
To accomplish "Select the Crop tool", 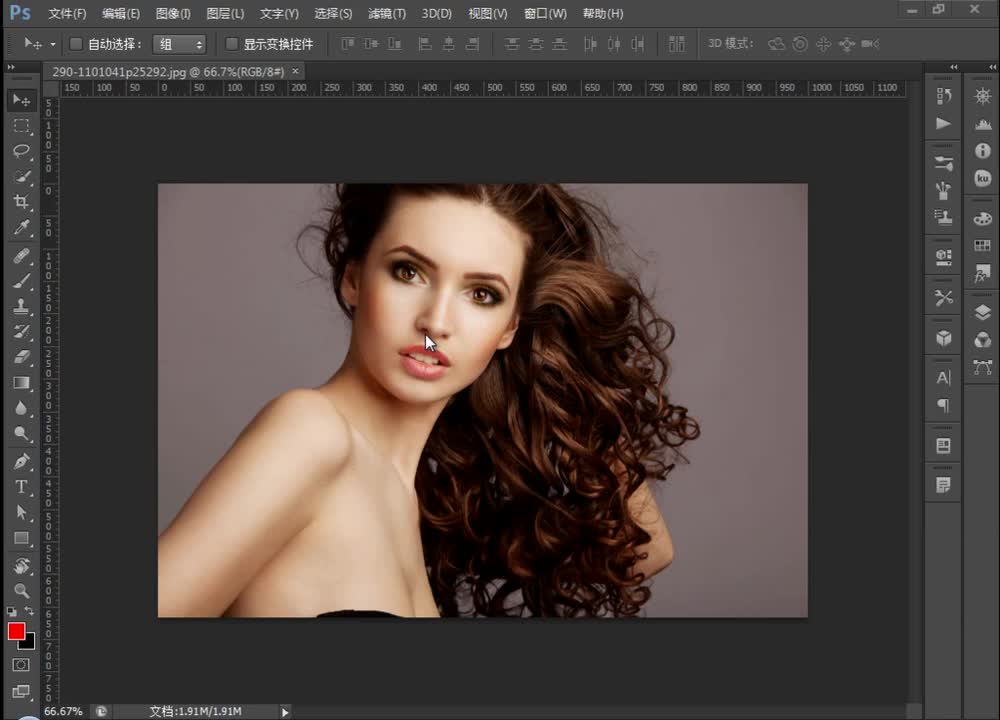I will point(21,203).
